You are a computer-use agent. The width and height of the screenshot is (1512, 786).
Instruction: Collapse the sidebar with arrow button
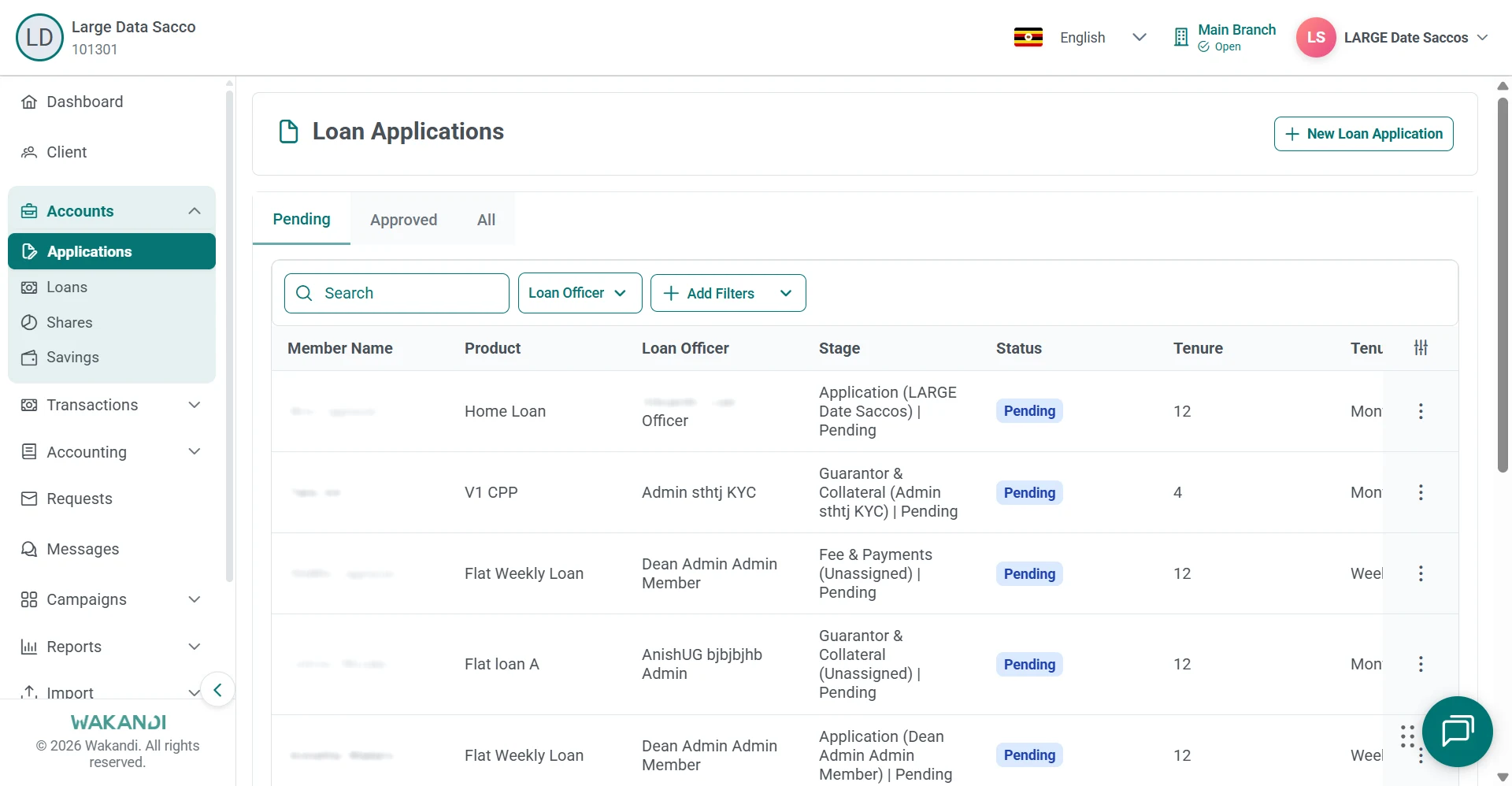pos(217,690)
